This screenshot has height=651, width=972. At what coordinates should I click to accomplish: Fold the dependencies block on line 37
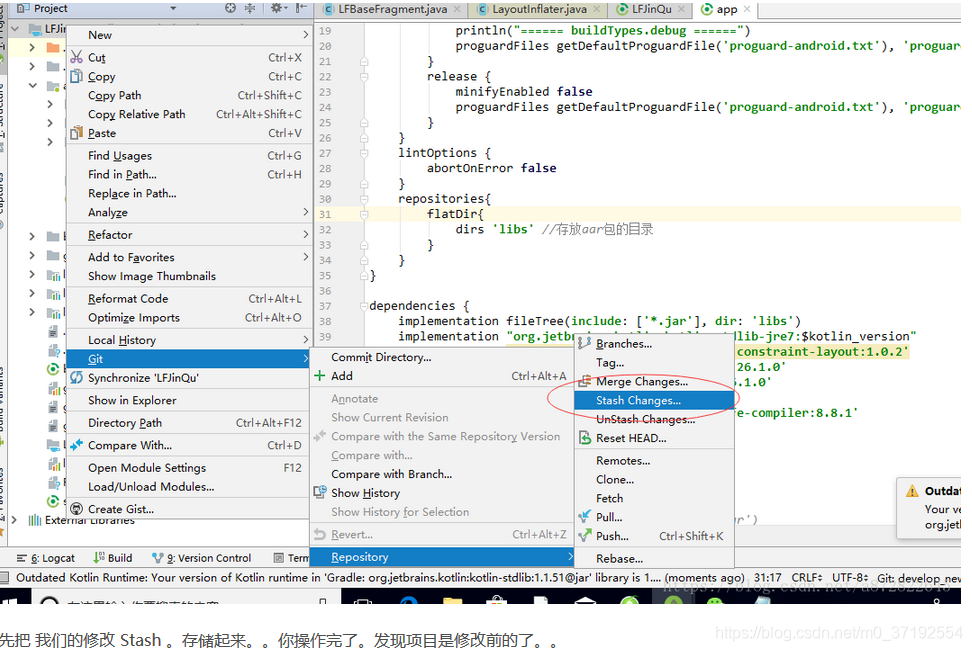pyautogui.click(x=364, y=306)
